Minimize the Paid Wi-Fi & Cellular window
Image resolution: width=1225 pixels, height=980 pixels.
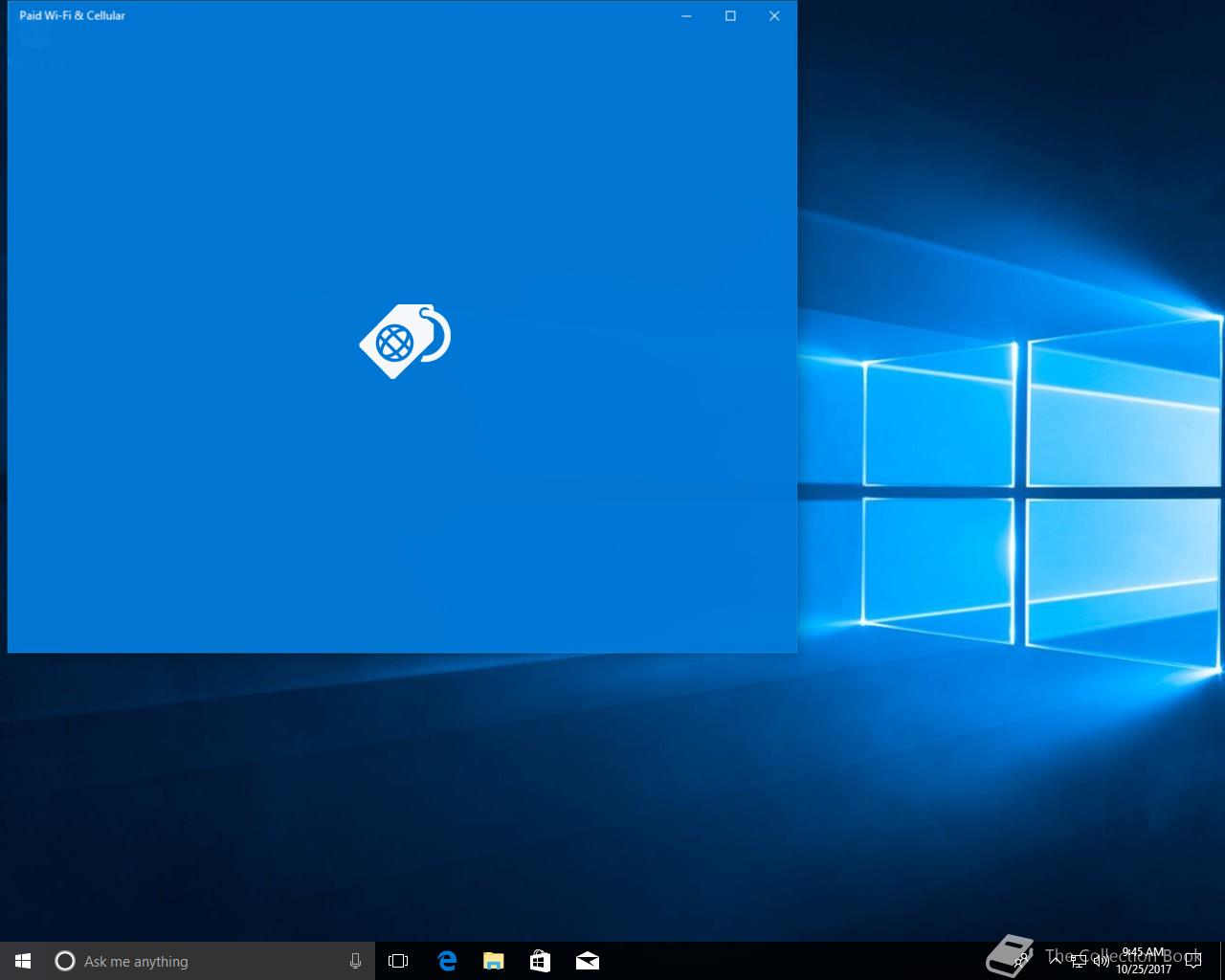[686, 15]
